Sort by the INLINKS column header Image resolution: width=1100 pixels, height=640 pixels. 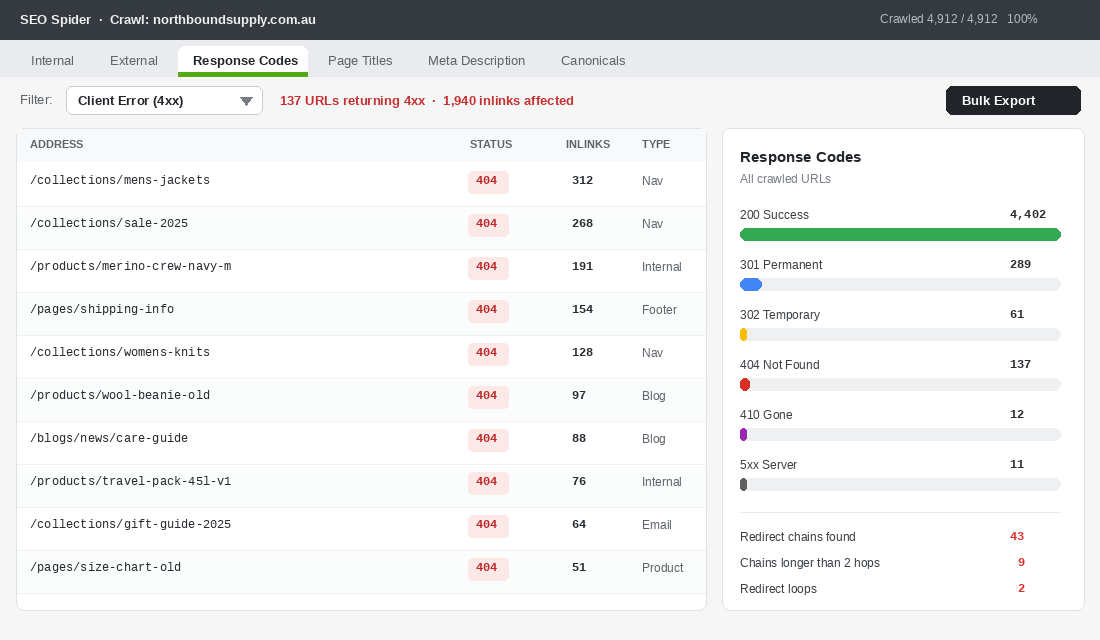click(x=587, y=144)
